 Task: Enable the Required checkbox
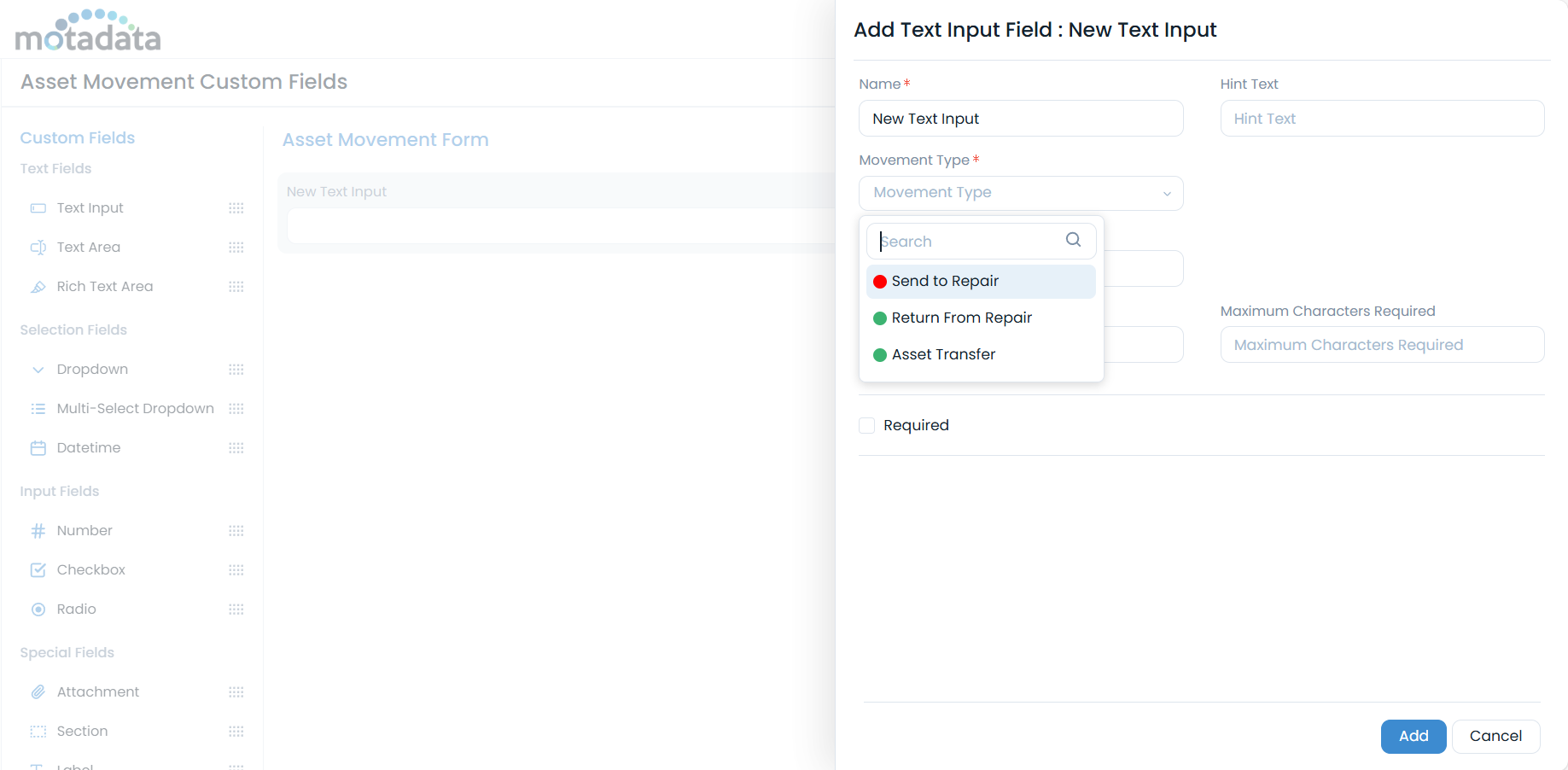point(866,424)
